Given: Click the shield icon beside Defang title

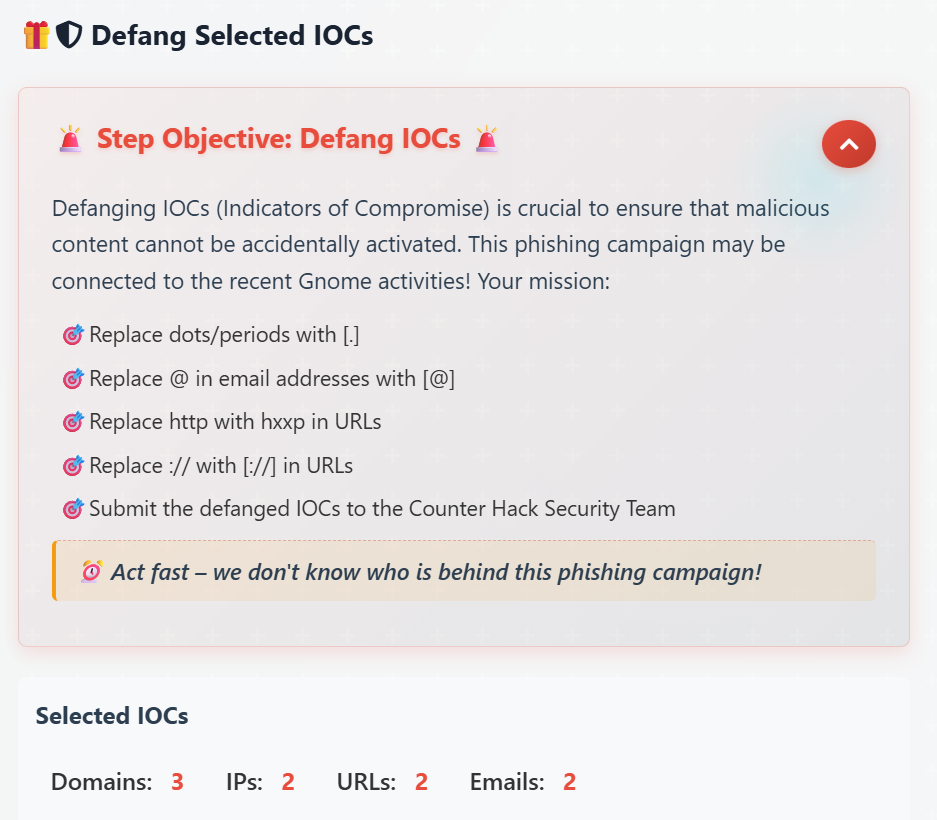Looking at the screenshot, I should tap(69, 35).
